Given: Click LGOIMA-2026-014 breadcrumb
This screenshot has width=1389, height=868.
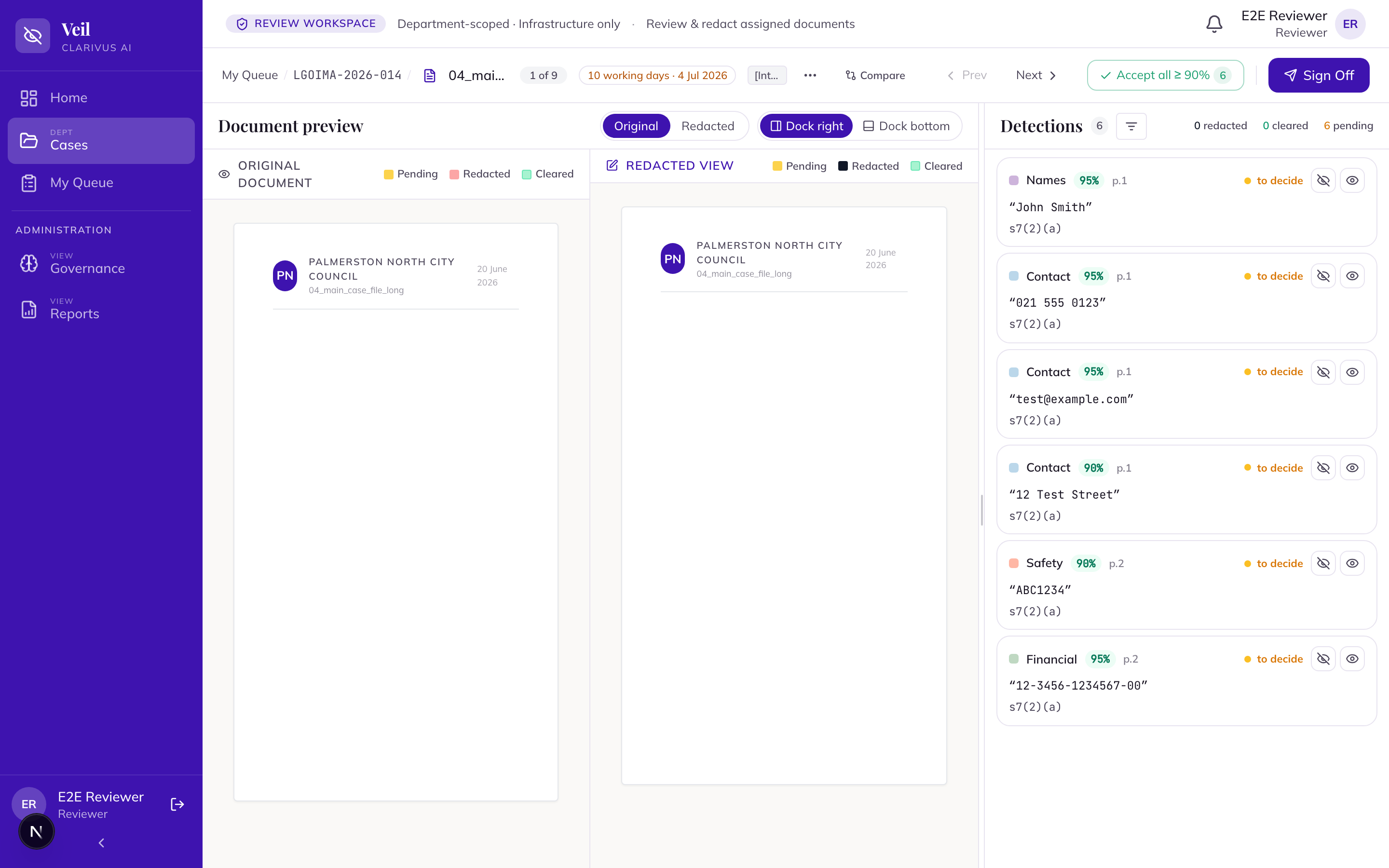Looking at the screenshot, I should pos(347,75).
